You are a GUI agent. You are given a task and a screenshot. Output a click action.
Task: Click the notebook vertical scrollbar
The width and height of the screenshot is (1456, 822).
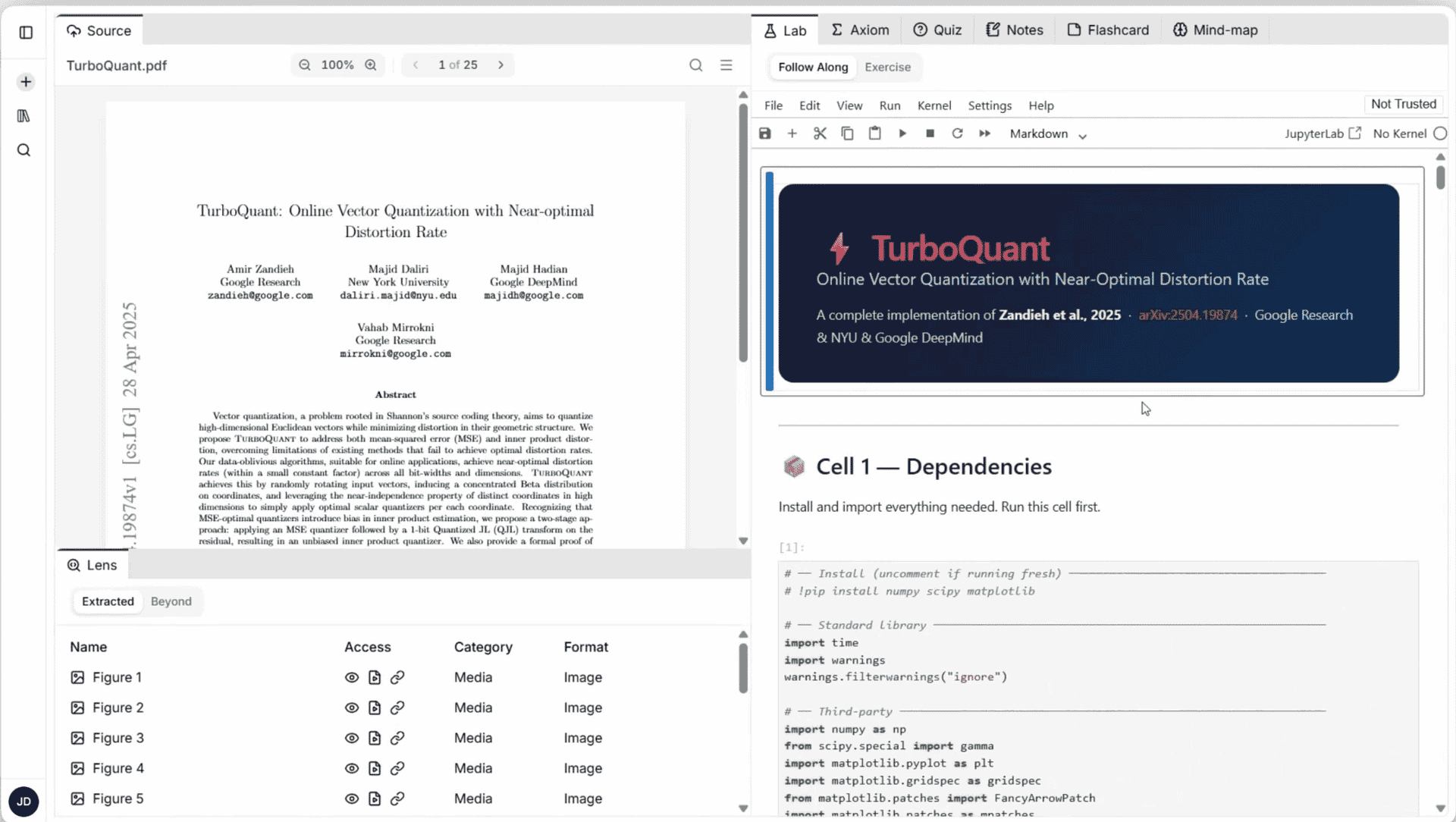1440,177
